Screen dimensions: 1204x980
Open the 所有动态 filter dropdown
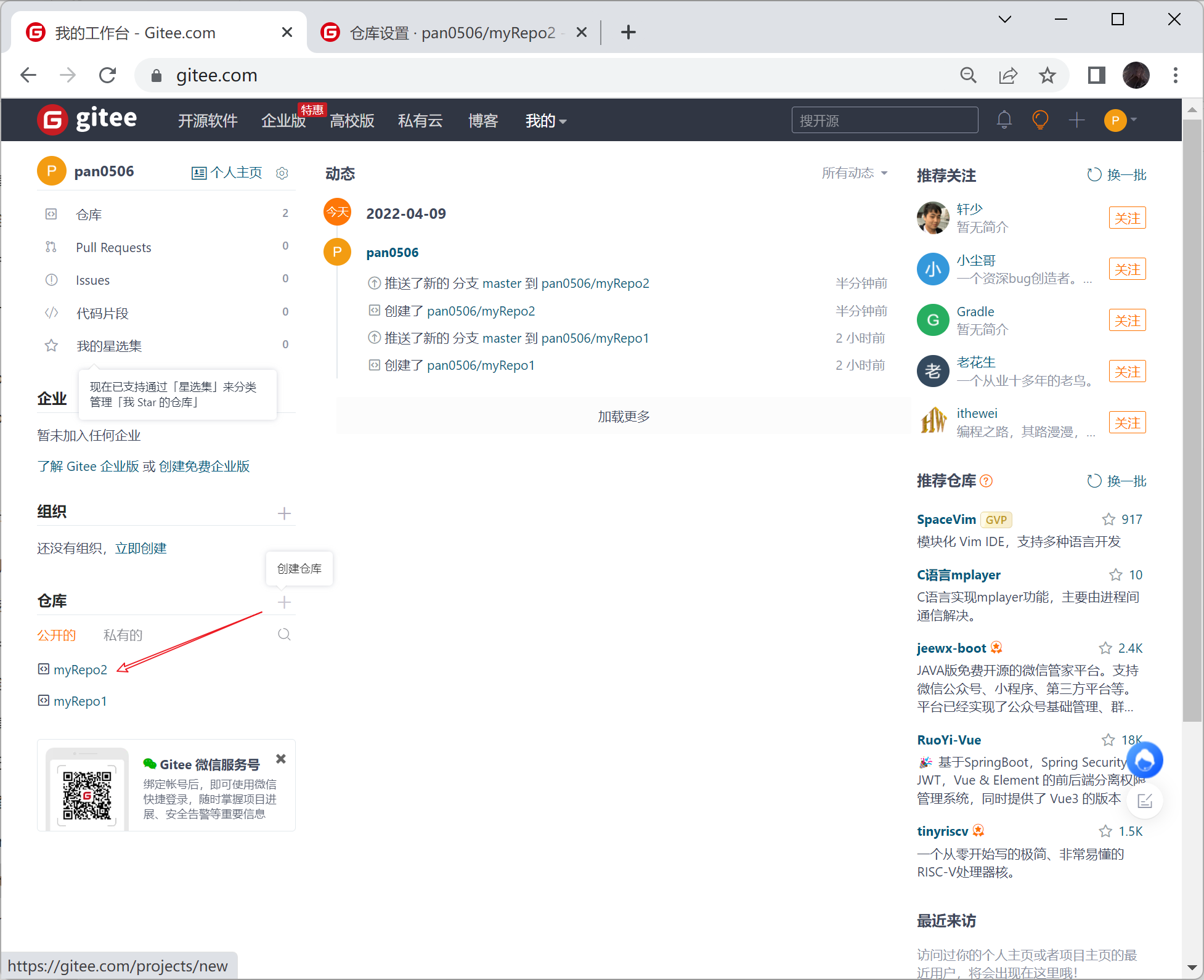(x=854, y=173)
